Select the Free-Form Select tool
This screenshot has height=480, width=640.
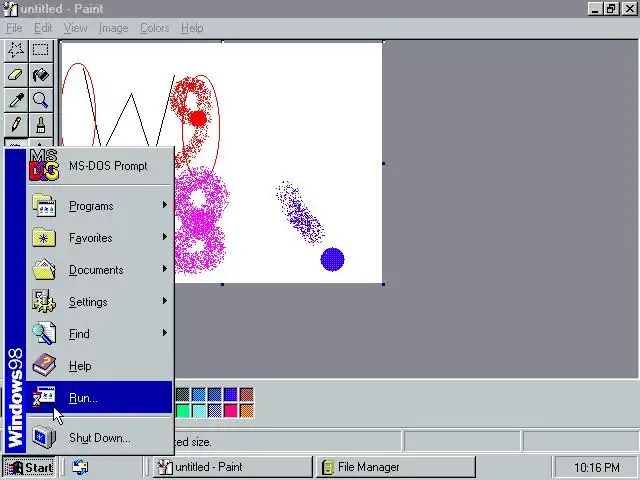pyautogui.click(x=16, y=50)
